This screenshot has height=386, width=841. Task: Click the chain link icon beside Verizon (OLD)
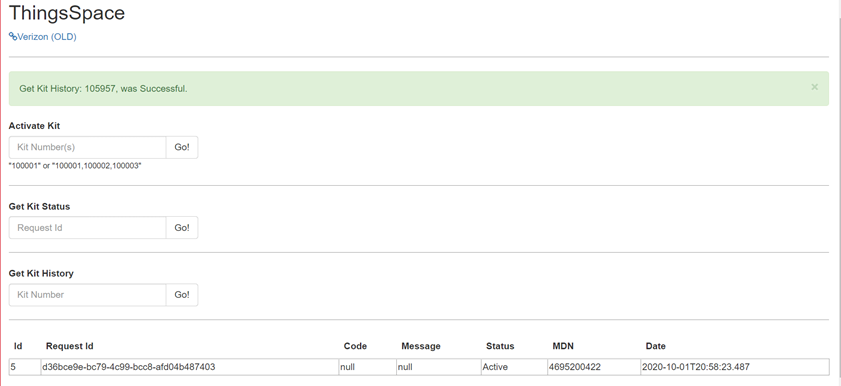click(13, 36)
